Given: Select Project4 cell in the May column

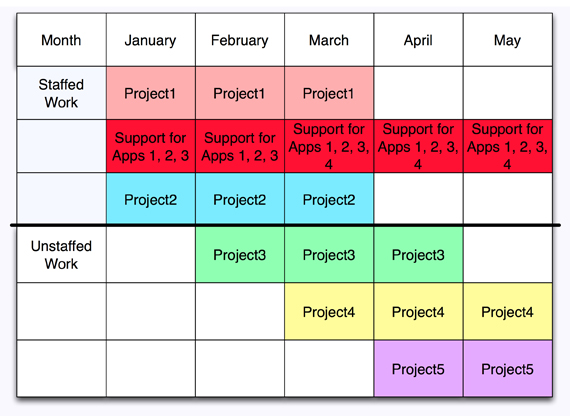Looking at the screenshot, I should (508, 312).
